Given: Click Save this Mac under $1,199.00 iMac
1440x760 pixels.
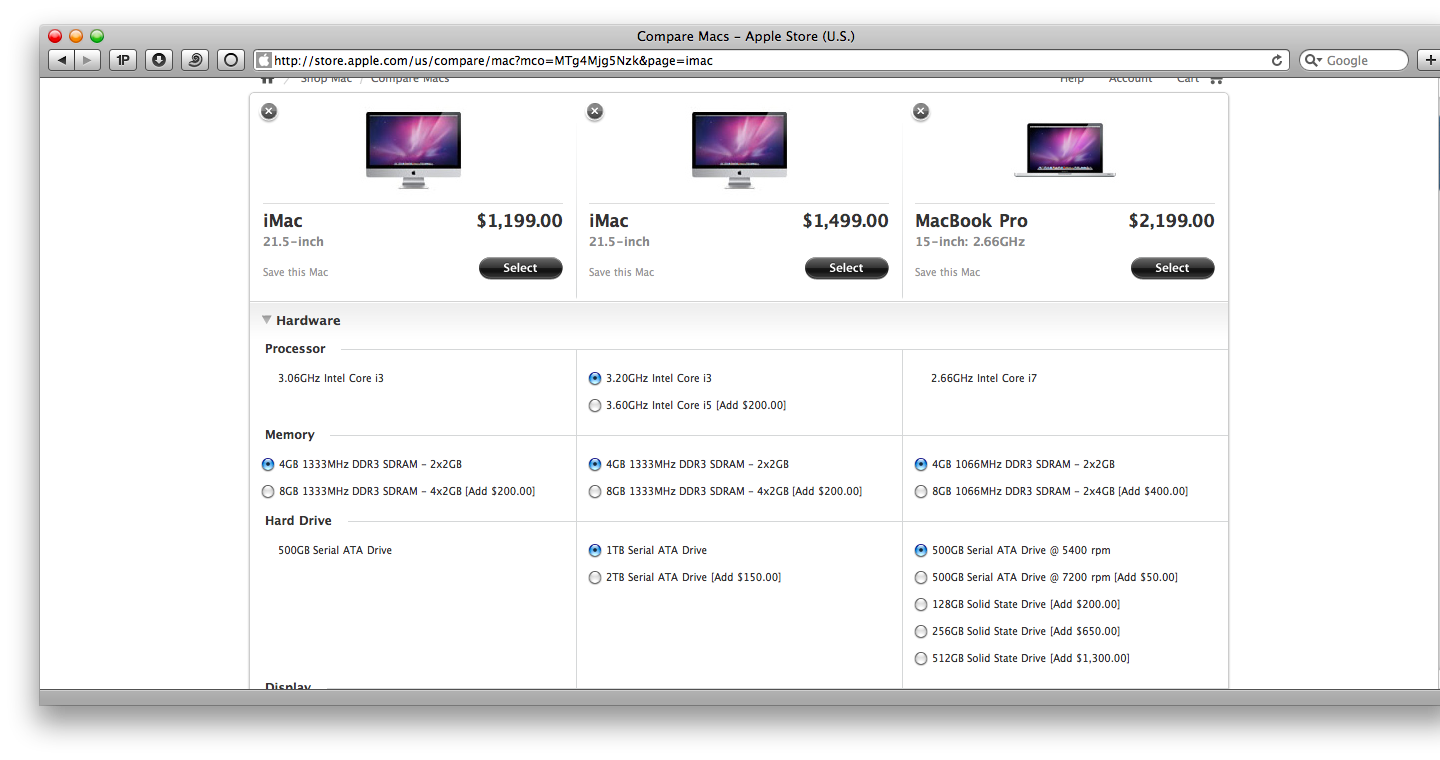Looking at the screenshot, I should tap(295, 272).
